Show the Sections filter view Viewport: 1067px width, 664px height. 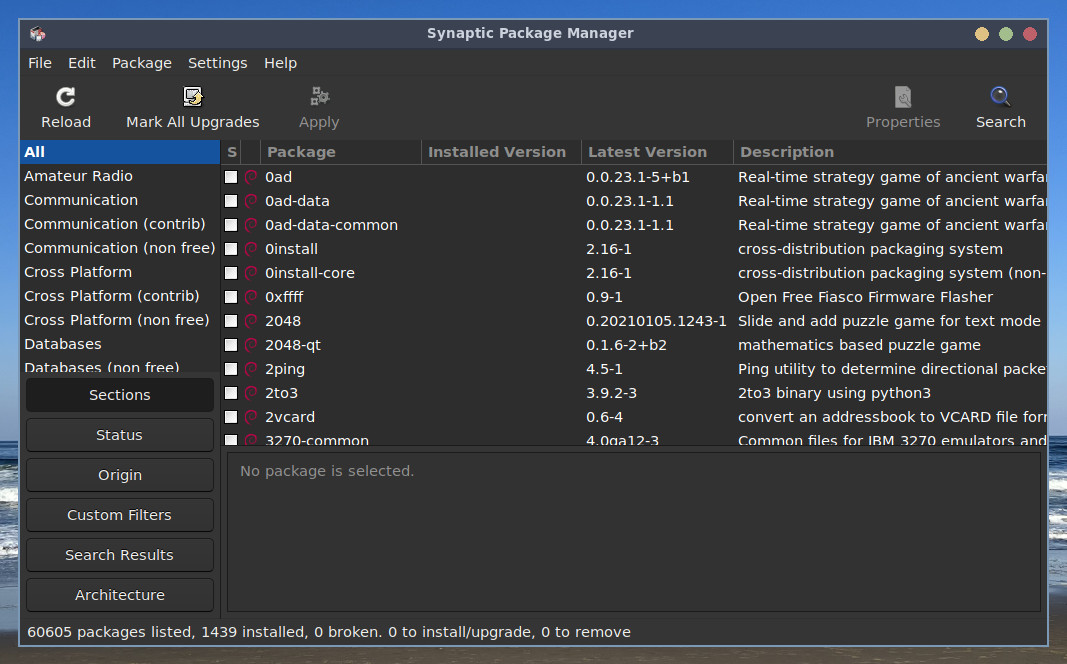click(120, 395)
